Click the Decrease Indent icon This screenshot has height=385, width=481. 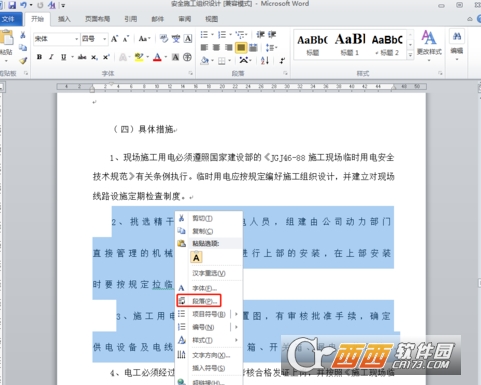point(260,34)
